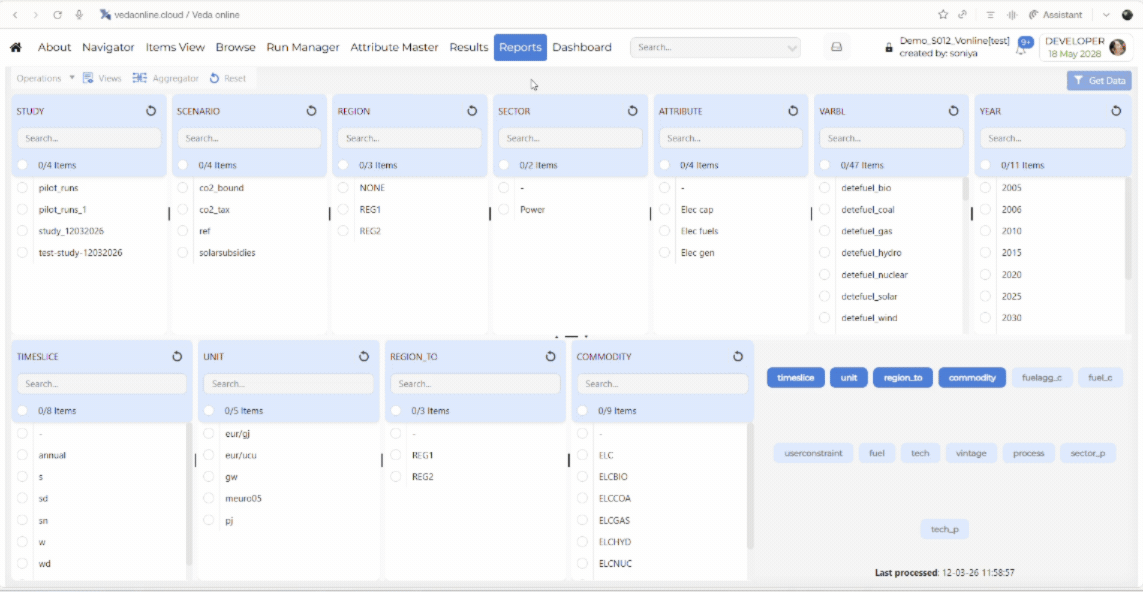Switch to the Run Manager tab
This screenshot has height=592, width=1143.
(303, 47)
